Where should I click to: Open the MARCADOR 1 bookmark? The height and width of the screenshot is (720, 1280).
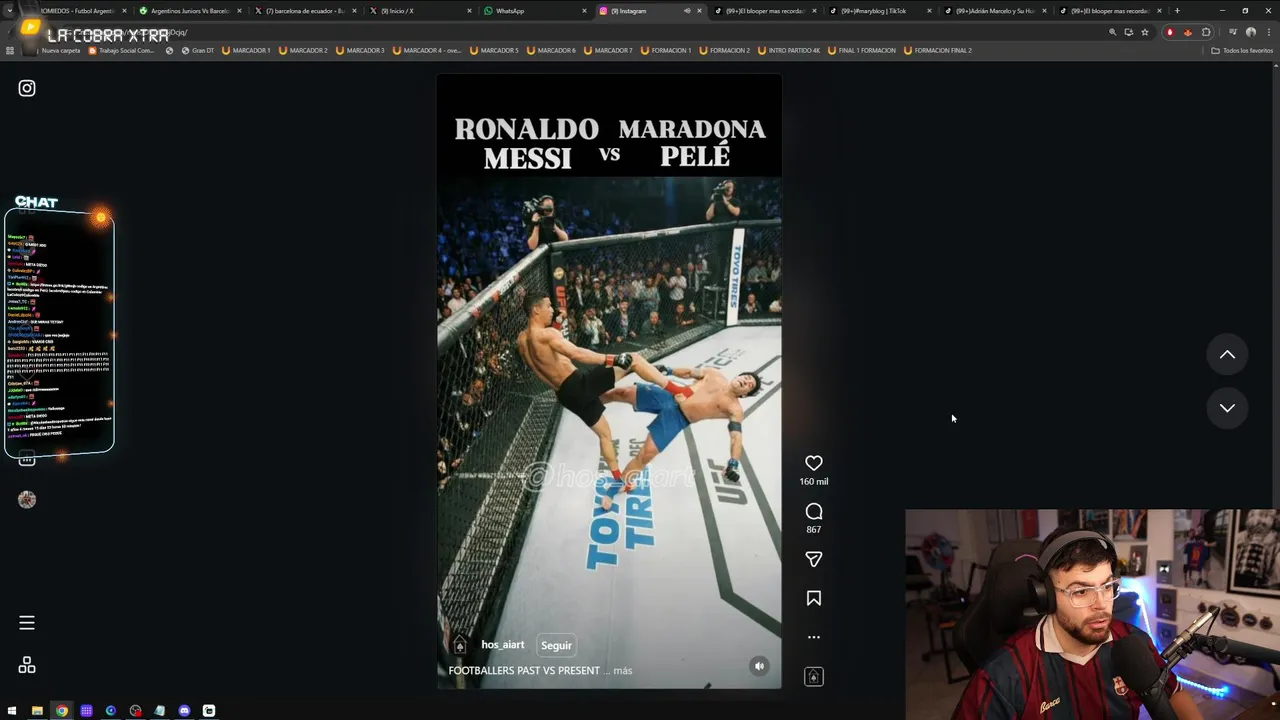click(x=246, y=50)
